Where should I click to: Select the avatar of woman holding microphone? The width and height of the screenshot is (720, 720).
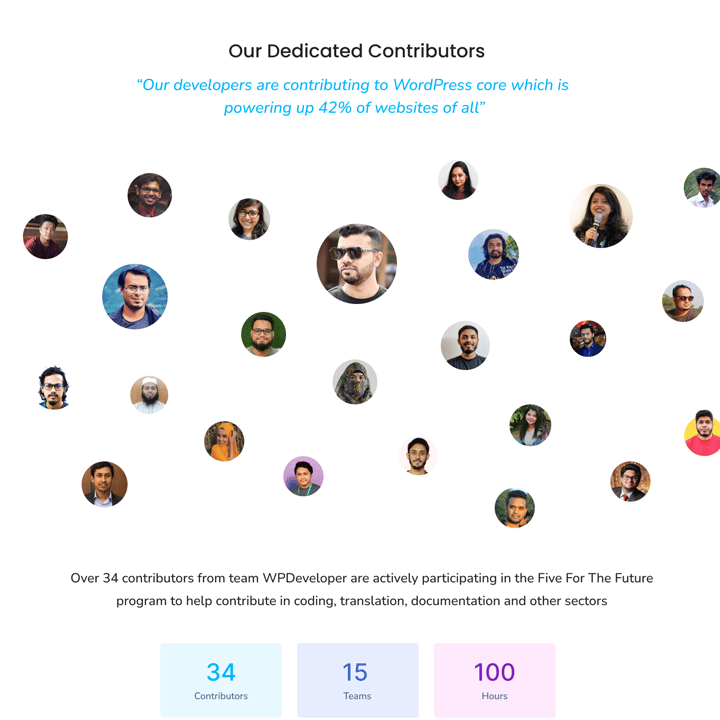tap(601, 216)
